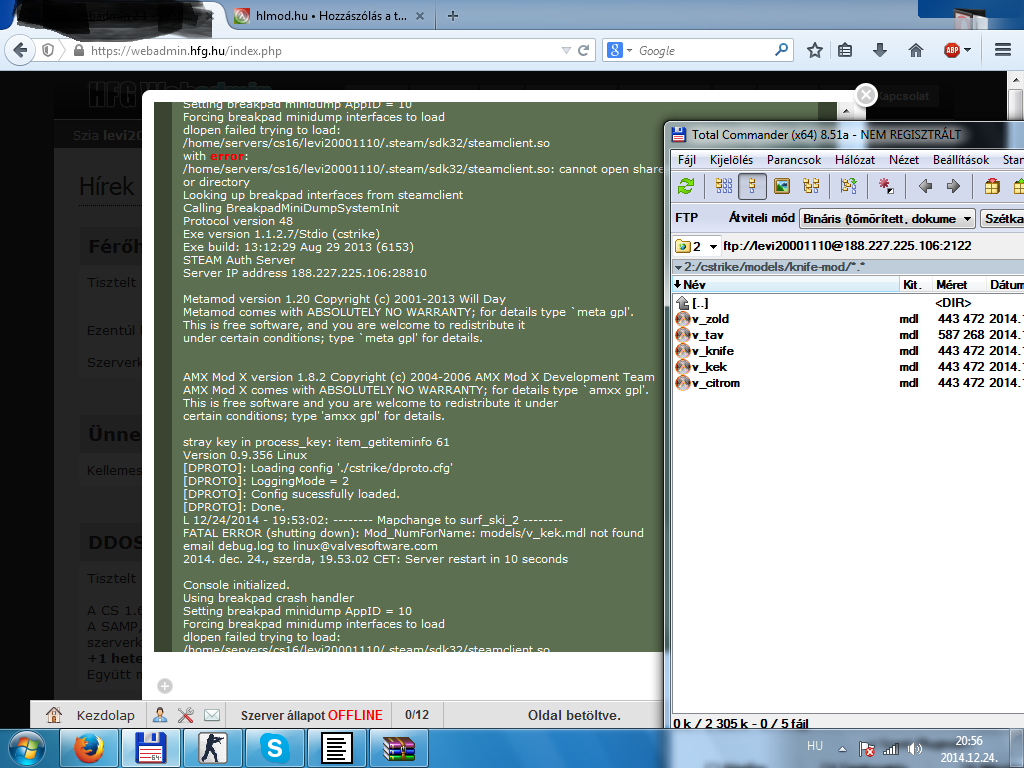Click Kezdolap home link

tap(105, 715)
